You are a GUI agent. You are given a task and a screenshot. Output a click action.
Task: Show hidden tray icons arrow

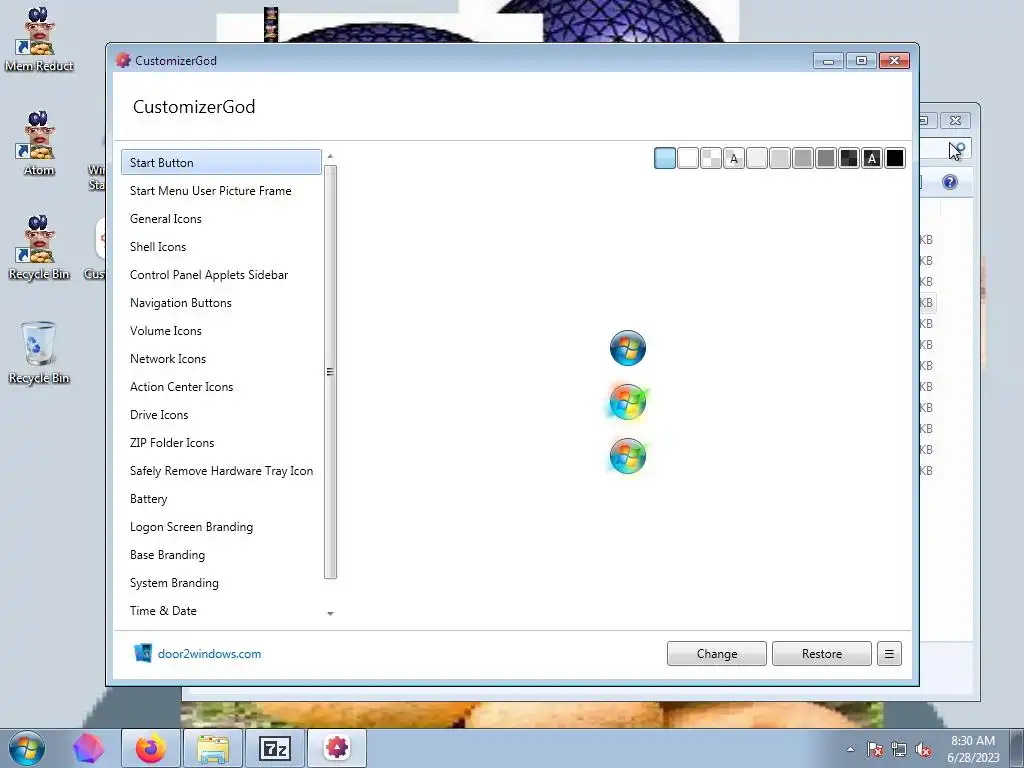point(850,749)
